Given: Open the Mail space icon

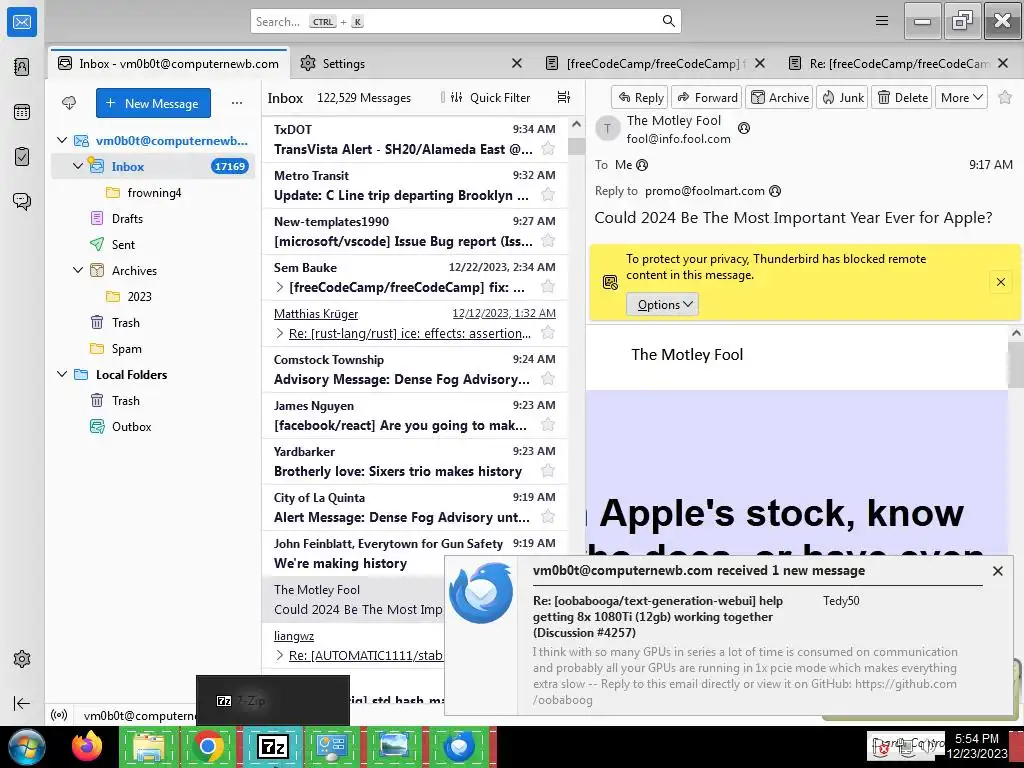Looking at the screenshot, I should point(22,22).
